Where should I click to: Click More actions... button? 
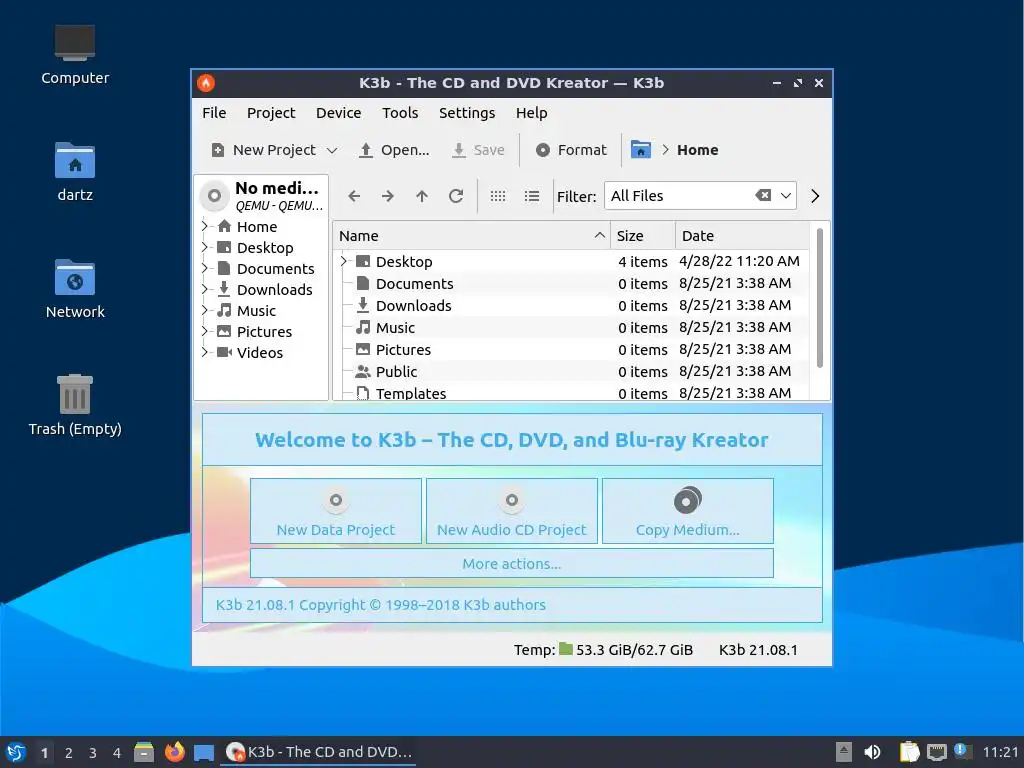pos(511,564)
